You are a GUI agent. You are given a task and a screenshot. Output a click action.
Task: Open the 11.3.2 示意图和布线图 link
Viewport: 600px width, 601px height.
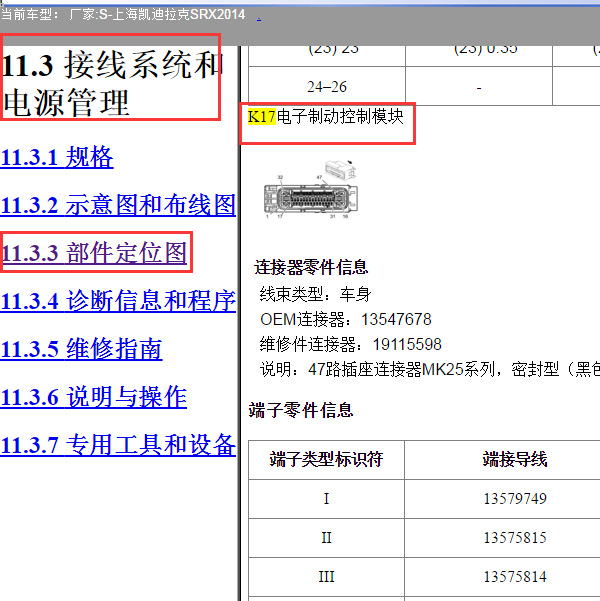pyautogui.click(x=118, y=205)
